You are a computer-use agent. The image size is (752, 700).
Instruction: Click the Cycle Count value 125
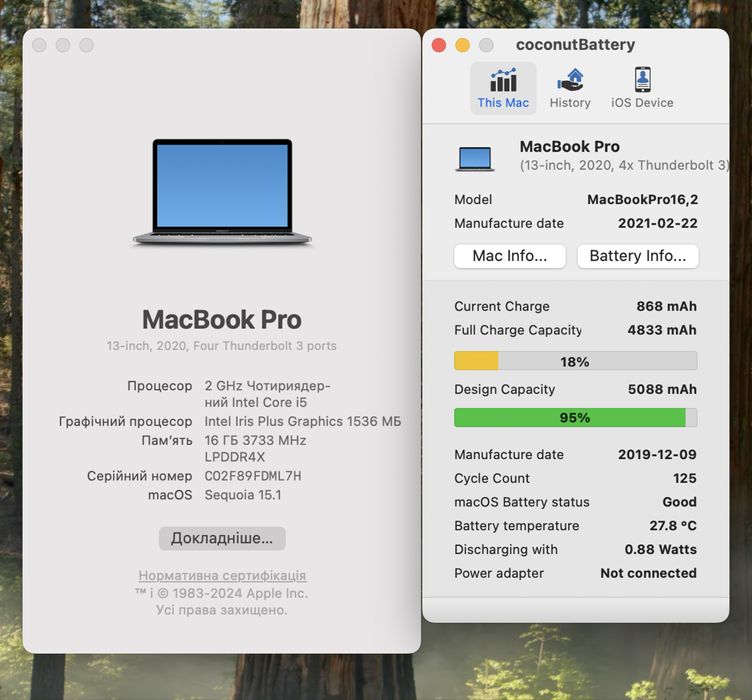pyautogui.click(x=684, y=478)
